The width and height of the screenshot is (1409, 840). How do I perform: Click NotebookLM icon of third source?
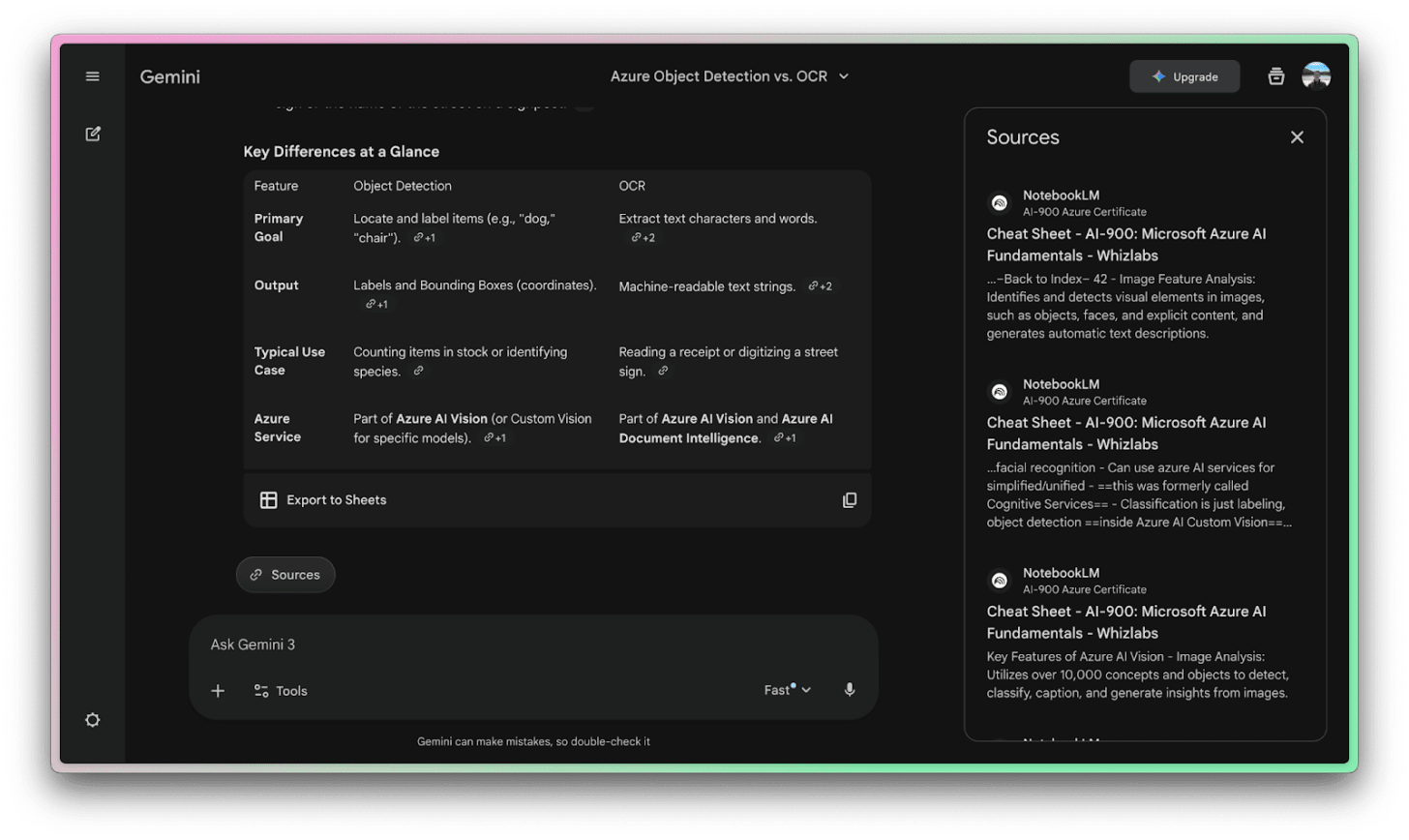pos(1000,581)
